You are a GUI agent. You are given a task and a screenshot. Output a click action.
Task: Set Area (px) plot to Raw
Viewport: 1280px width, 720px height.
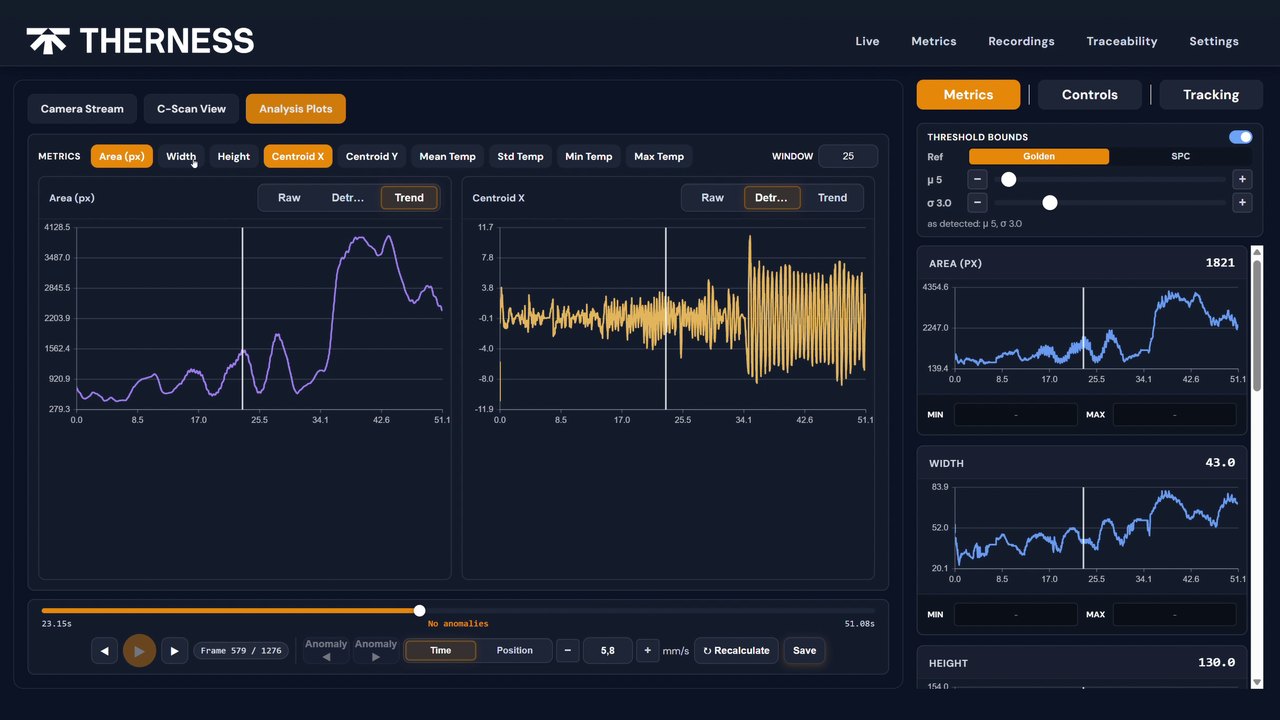[x=289, y=198]
